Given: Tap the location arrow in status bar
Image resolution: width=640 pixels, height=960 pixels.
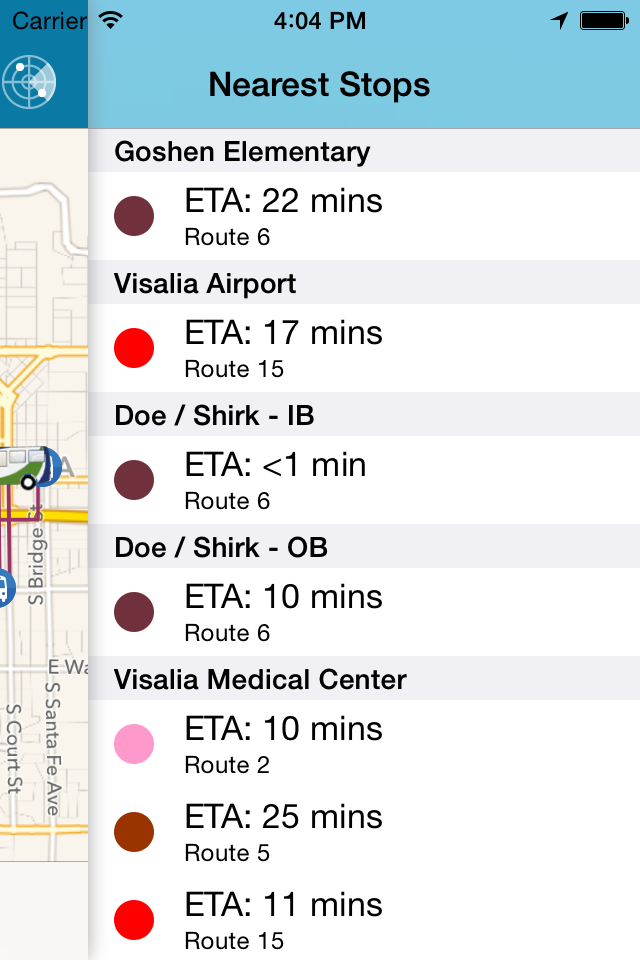Looking at the screenshot, I should tap(559, 21).
